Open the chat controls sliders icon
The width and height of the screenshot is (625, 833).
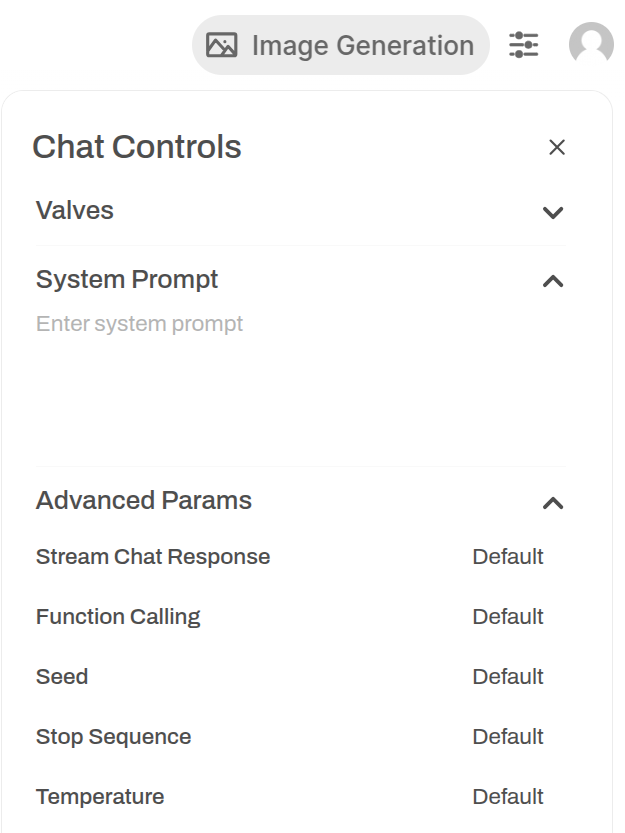coord(523,45)
